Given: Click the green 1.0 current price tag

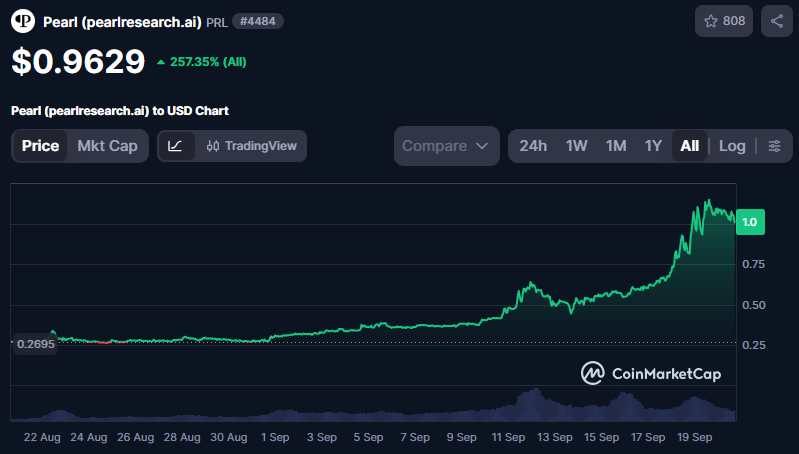Looking at the screenshot, I should click(x=750, y=222).
